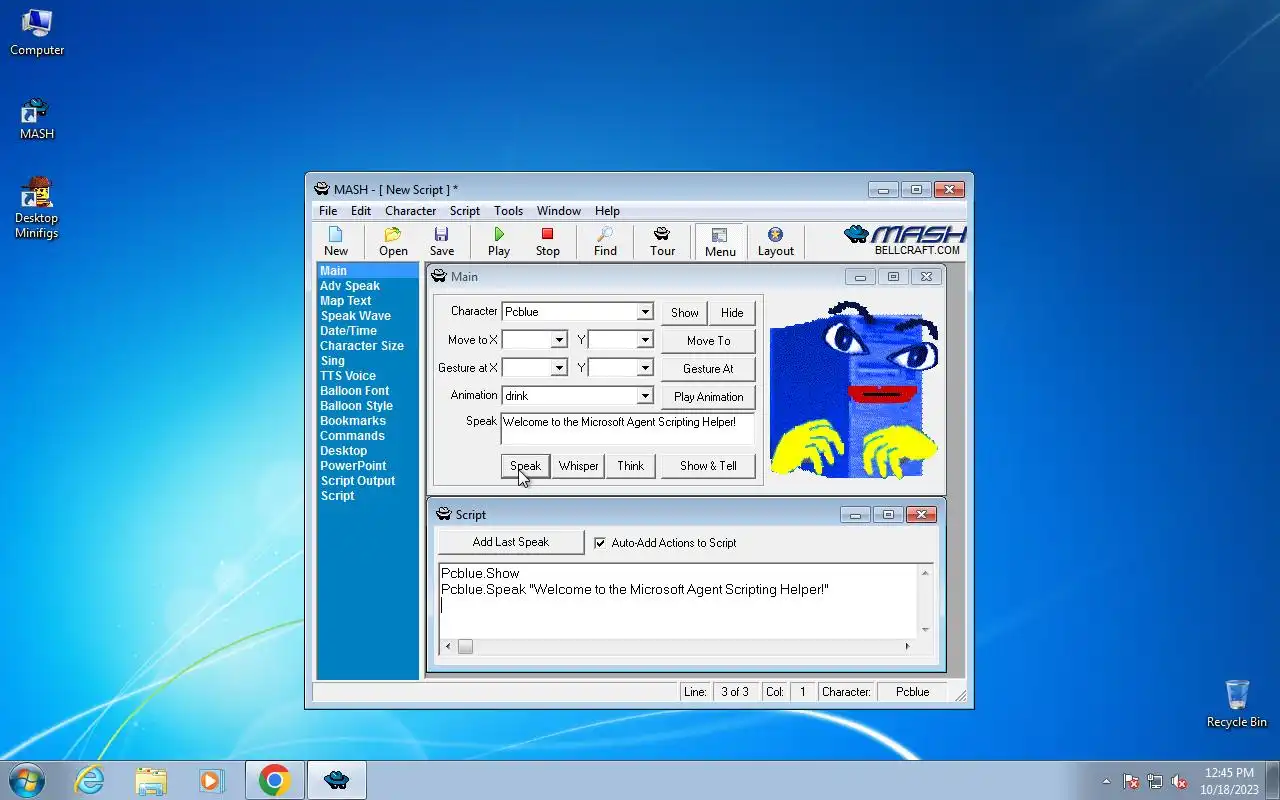Viewport: 1280px width, 800px height.
Task: Click the Hide character button
Action: [x=732, y=313]
